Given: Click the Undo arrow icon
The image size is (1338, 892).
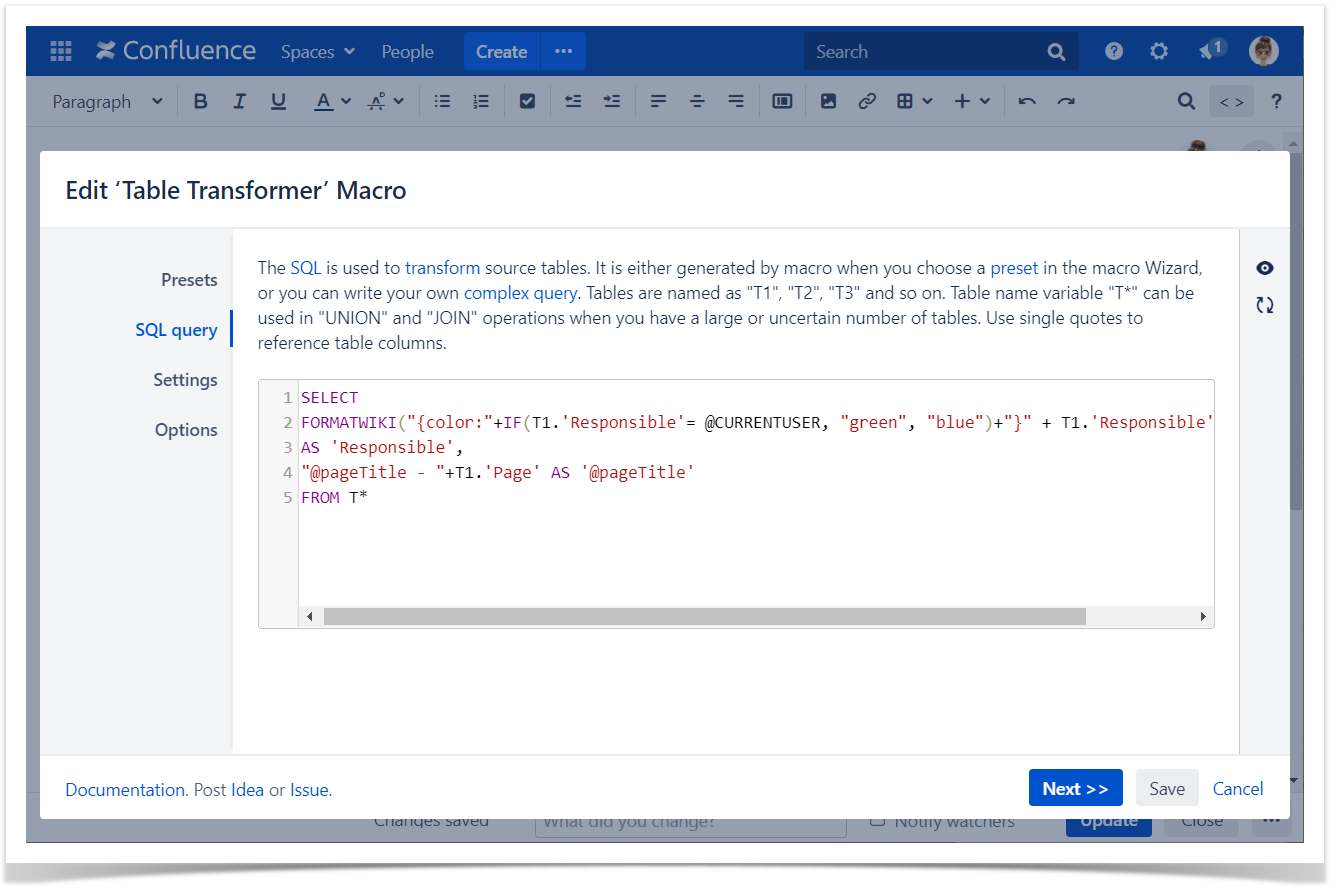Looking at the screenshot, I should tap(1026, 101).
